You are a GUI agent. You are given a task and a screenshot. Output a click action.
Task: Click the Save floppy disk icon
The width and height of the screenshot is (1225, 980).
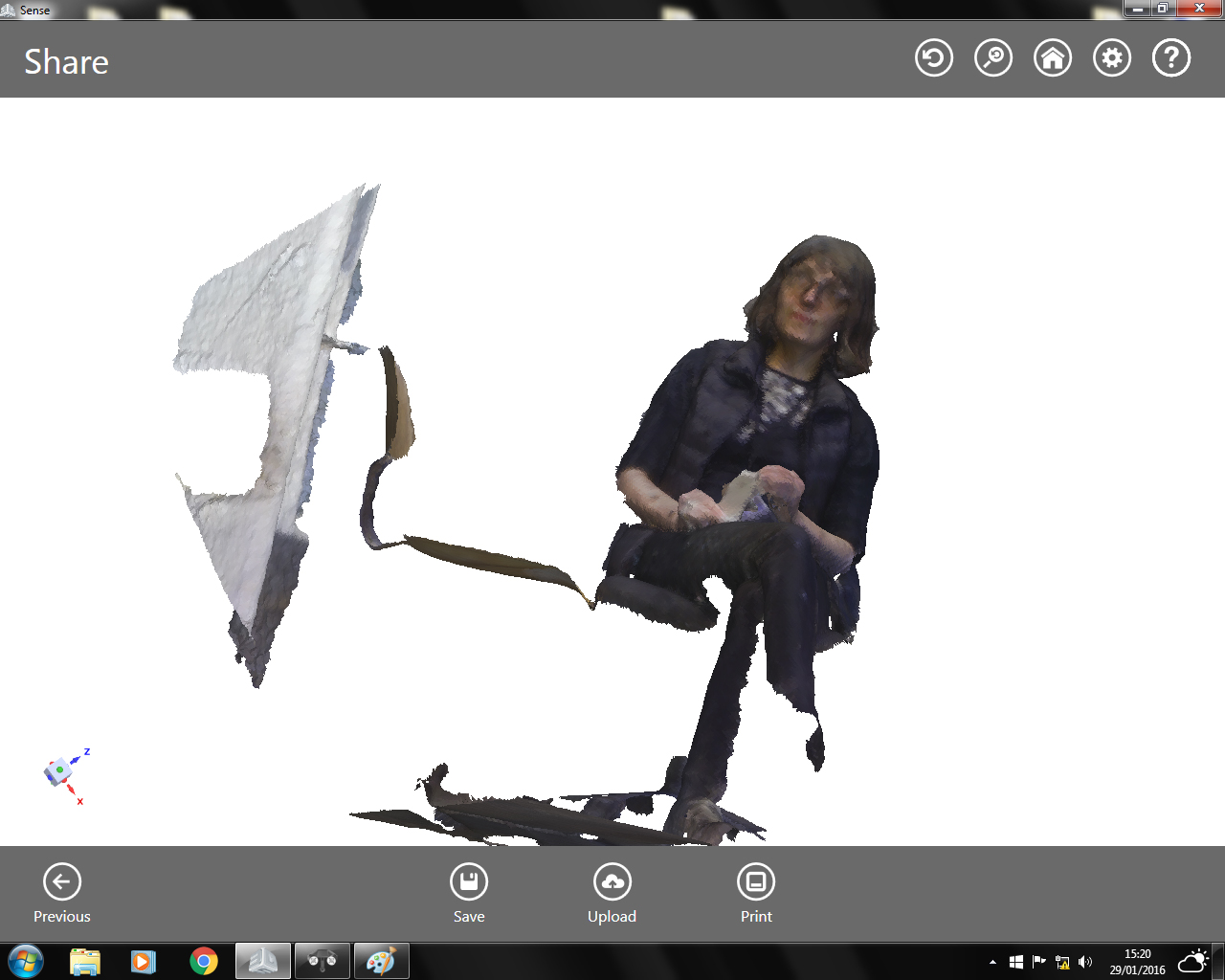(469, 881)
